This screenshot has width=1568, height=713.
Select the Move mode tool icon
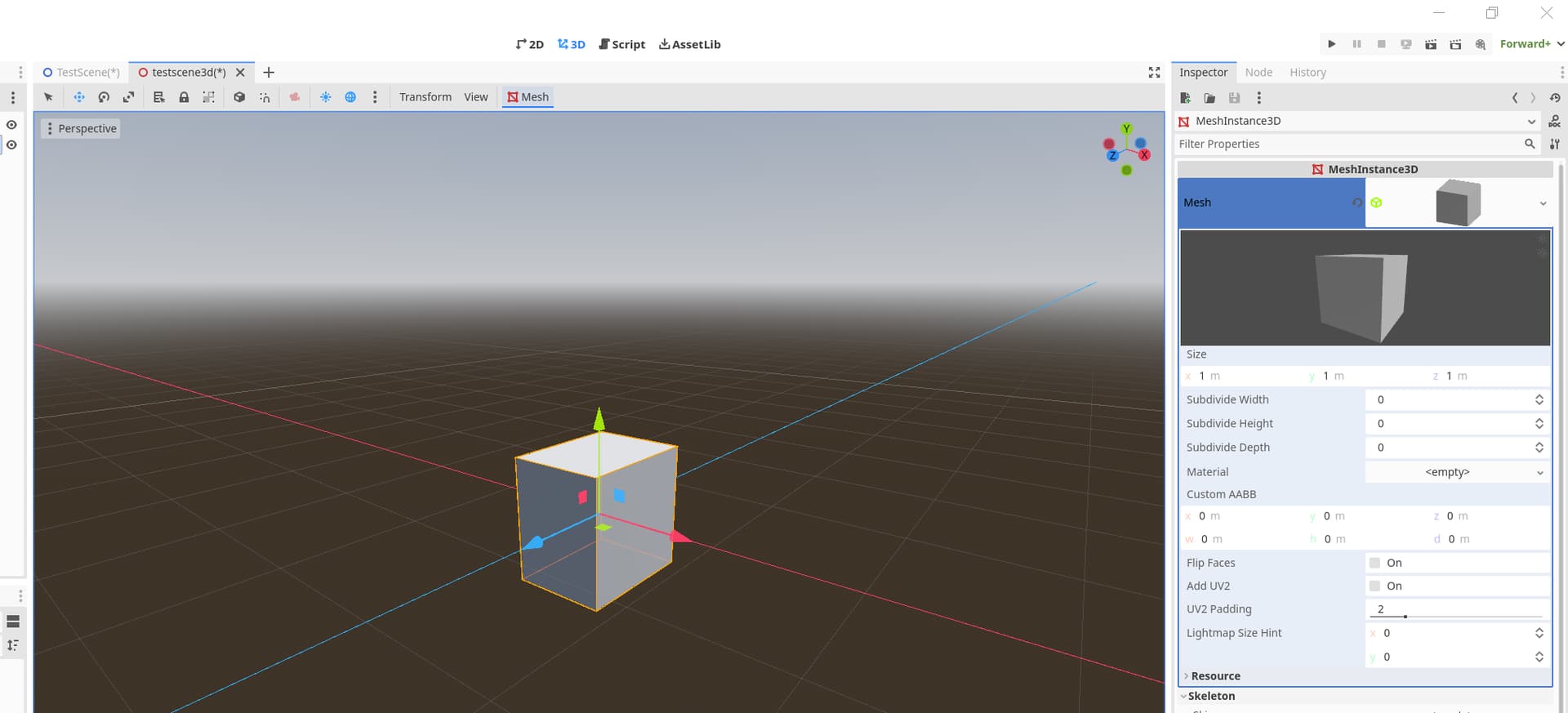click(79, 97)
